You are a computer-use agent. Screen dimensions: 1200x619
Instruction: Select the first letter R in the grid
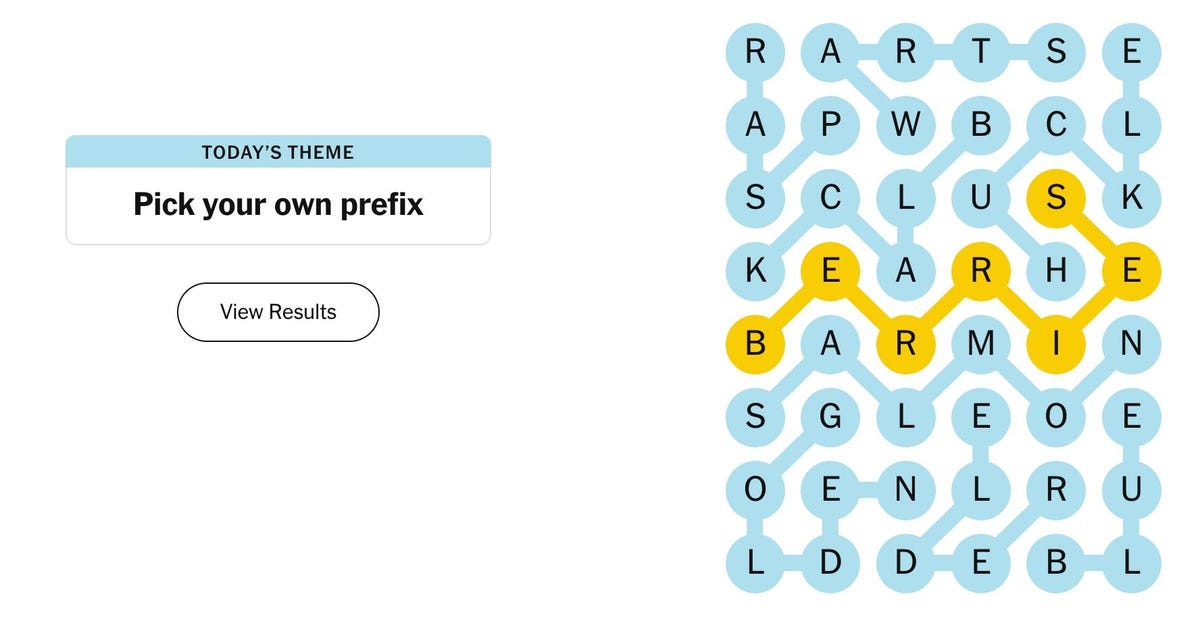755,52
